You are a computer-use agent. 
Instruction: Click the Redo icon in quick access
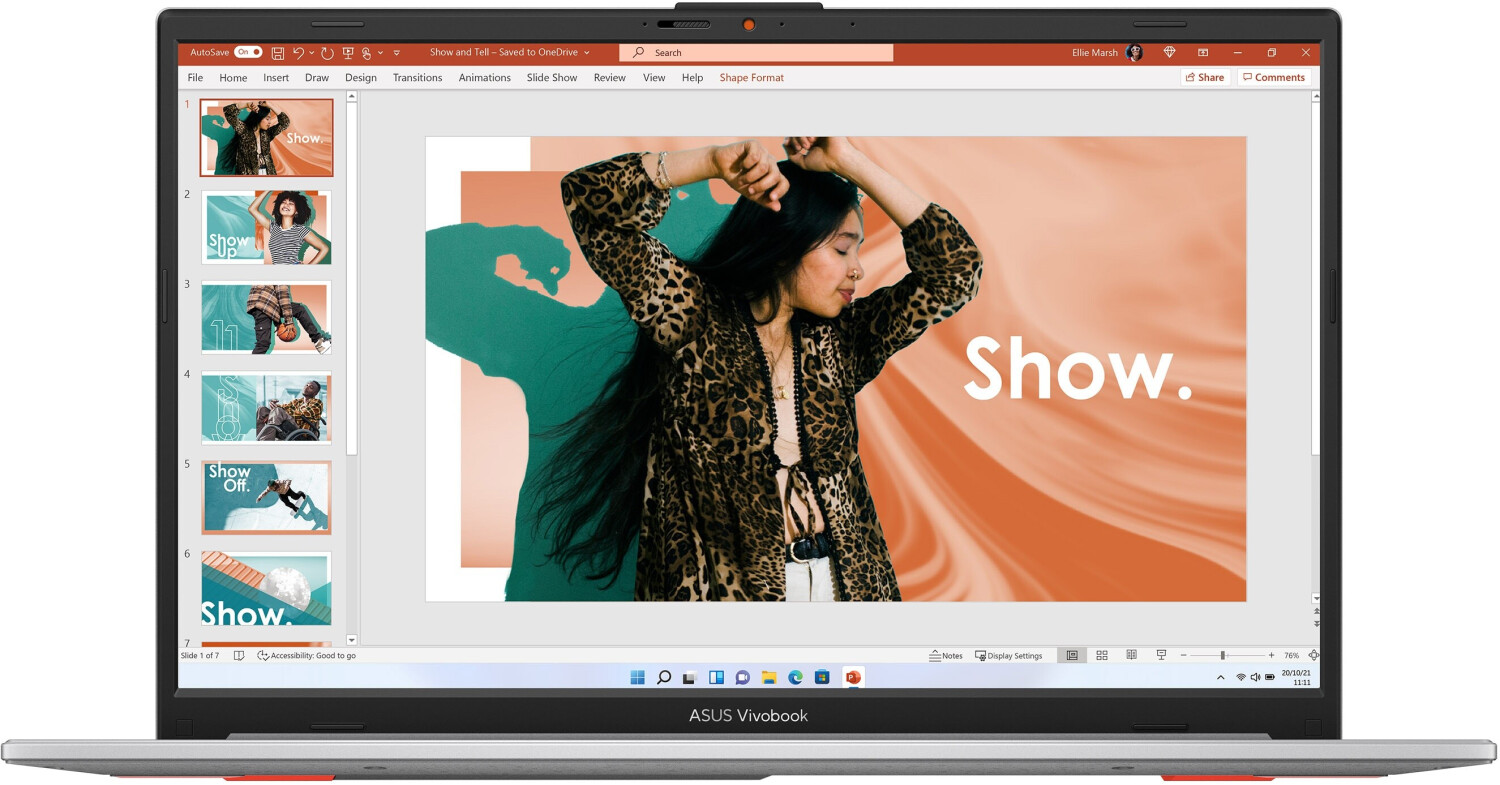(327, 53)
